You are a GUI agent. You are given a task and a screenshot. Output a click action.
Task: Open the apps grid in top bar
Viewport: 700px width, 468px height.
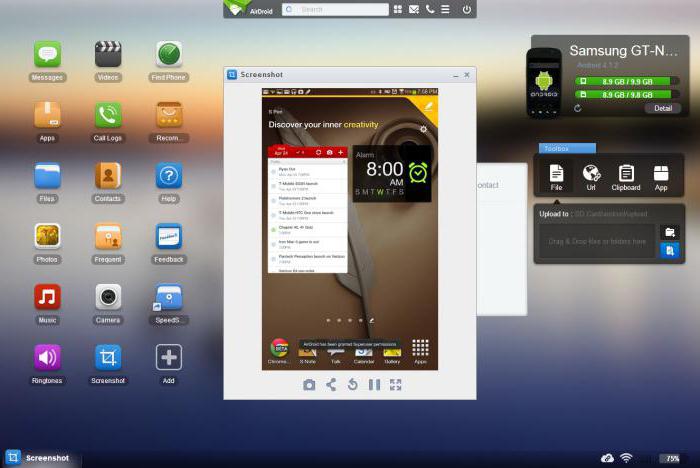coord(399,9)
